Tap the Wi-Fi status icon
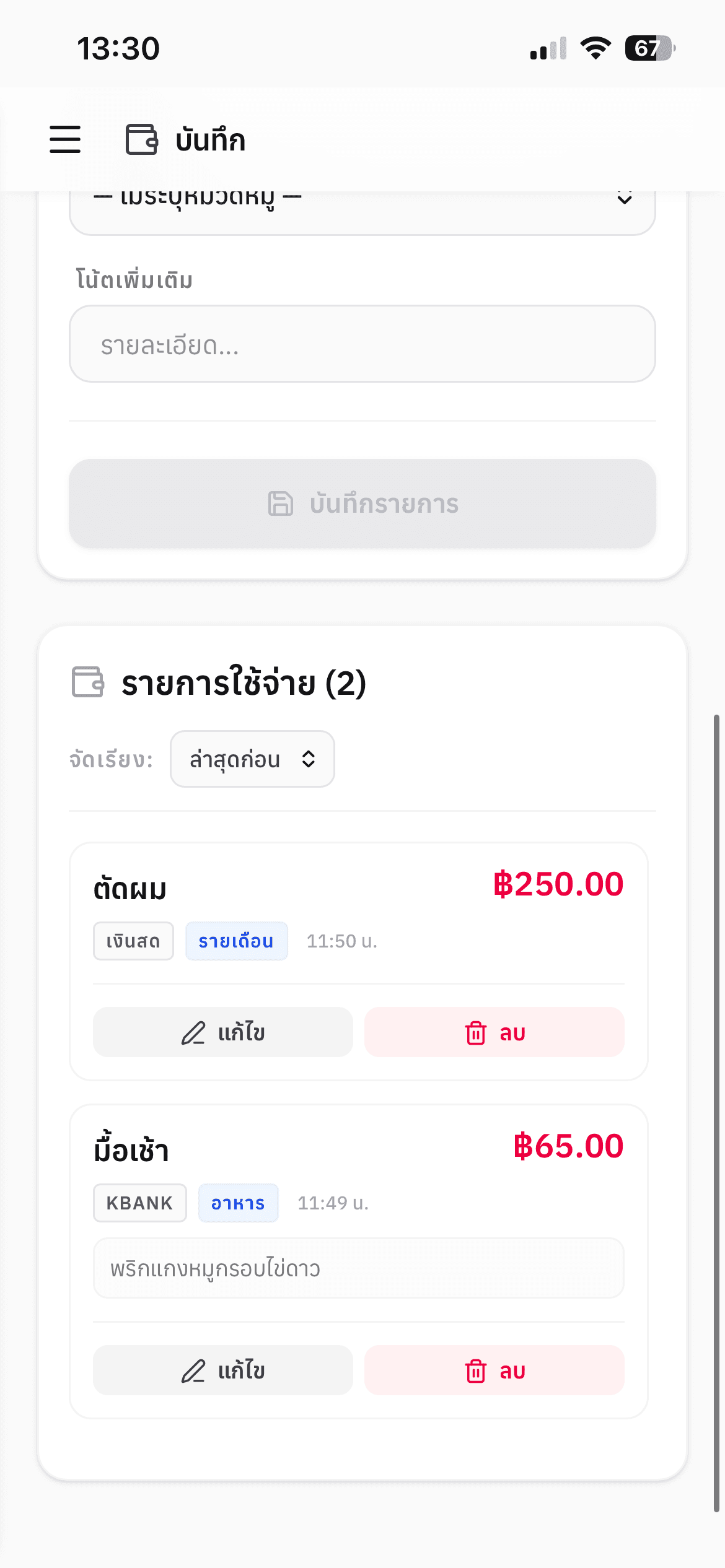The height and width of the screenshot is (1568, 725). pos(595,48)
